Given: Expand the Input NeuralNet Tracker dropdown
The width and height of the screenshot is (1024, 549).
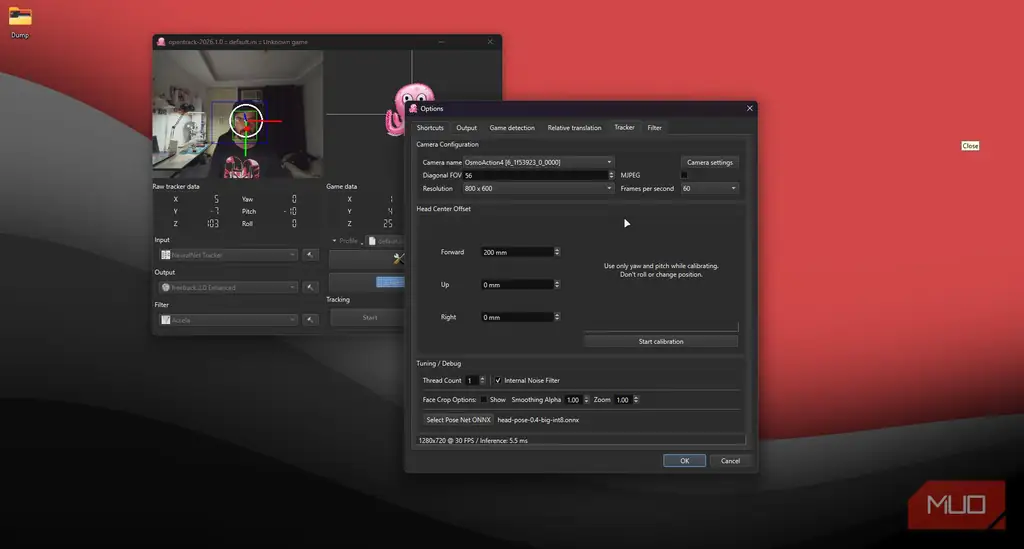Looking at the screenshot, I should point(228,255).
